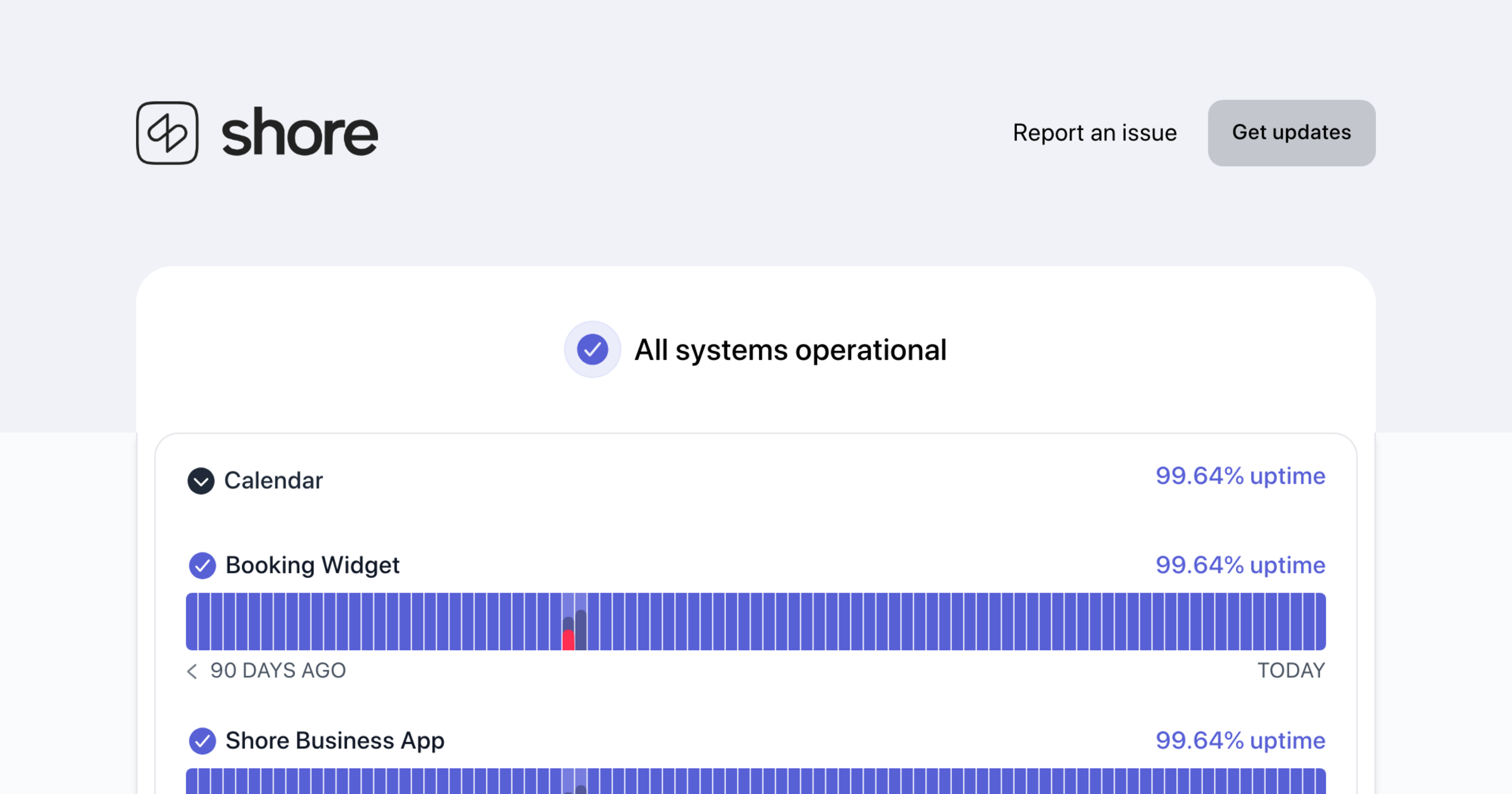Click TODAY at the end of the timeline
The width and height of the screenshot is (1512, 794).
[1291, 671]
